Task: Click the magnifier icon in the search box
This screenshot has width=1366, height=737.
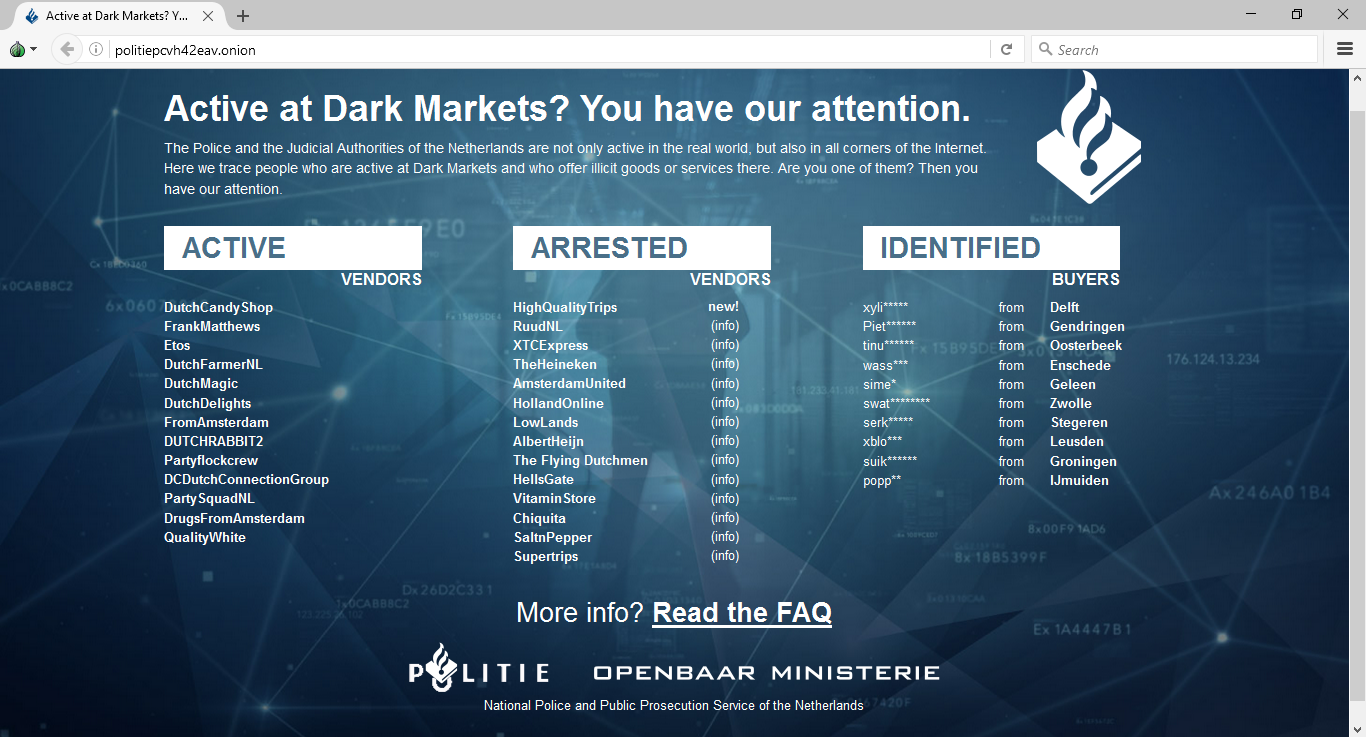Action: click(x=1045, y=49)
